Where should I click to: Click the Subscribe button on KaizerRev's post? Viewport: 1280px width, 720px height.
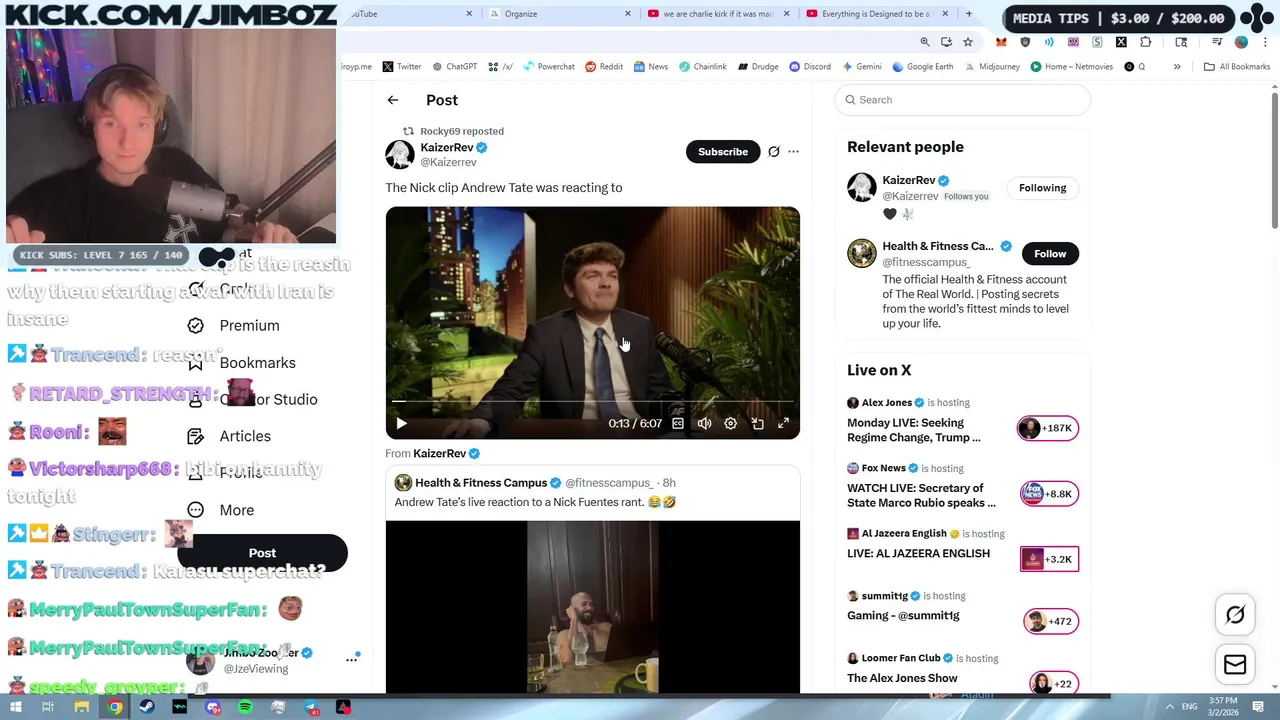coord(723,152)
